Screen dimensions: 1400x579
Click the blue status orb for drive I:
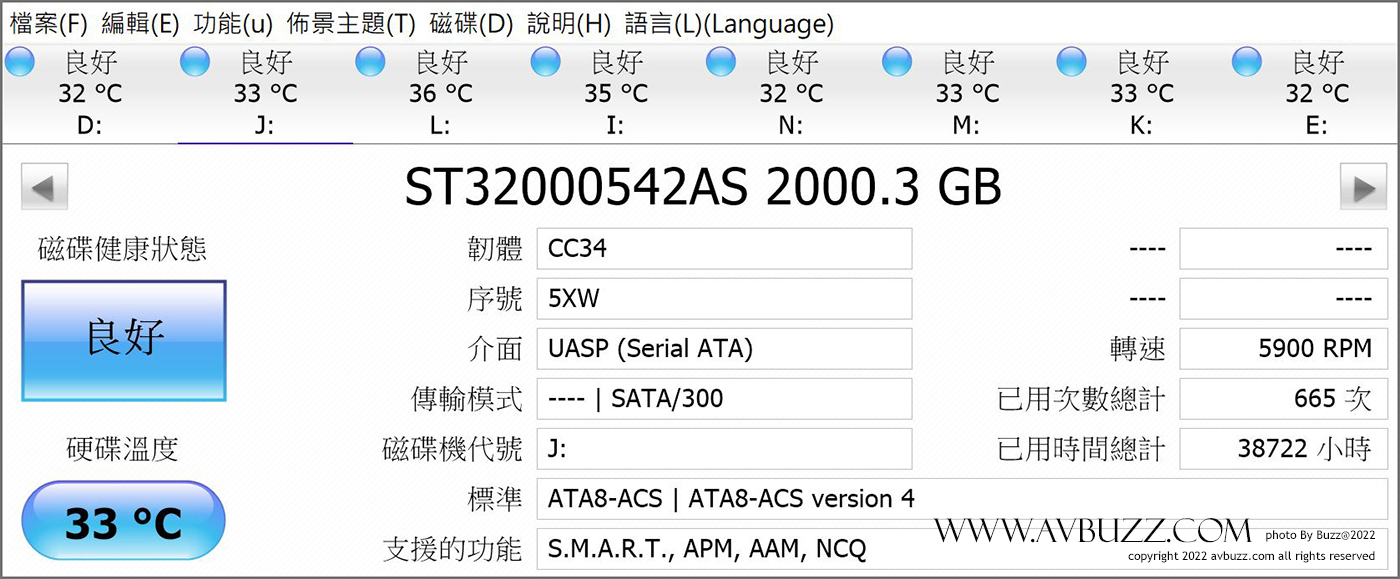click(x=546, y=62)
